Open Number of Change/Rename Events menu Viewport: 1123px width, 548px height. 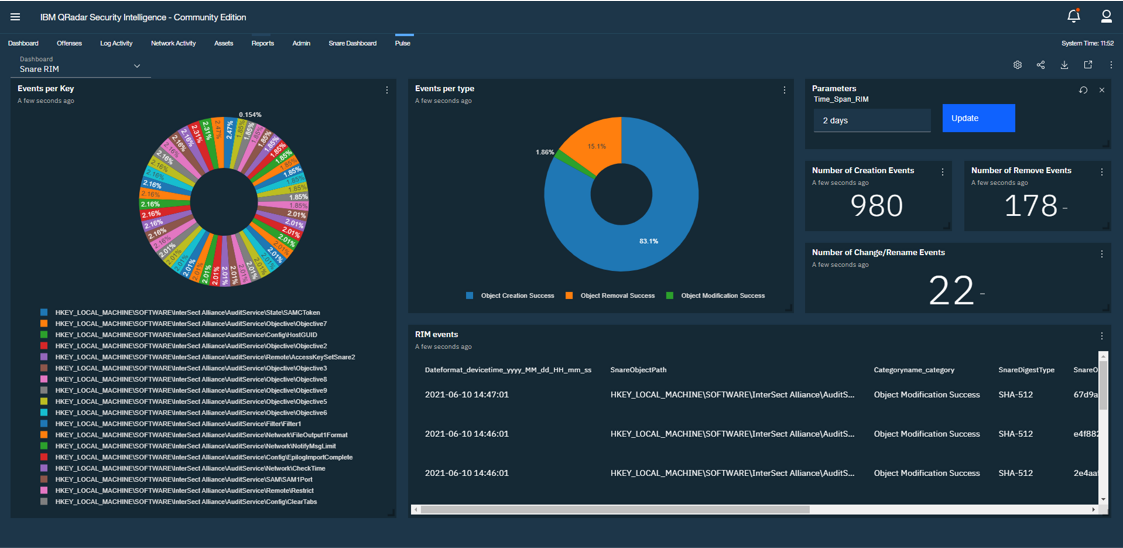tap(1102, 254)
